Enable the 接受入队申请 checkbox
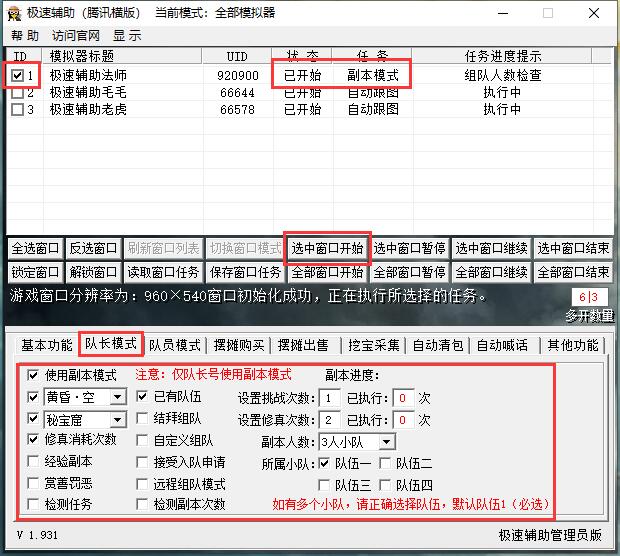 tap(142, 462)
